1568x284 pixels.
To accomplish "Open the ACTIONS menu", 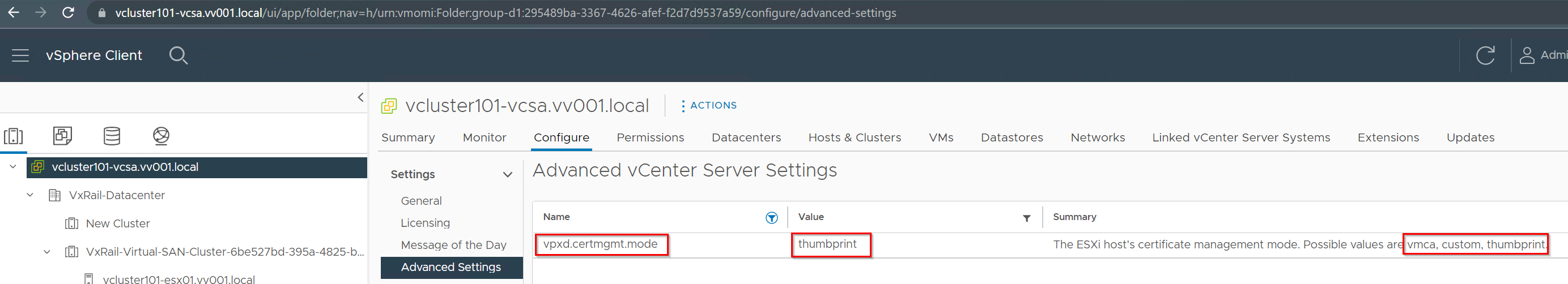I will [708, 106].
